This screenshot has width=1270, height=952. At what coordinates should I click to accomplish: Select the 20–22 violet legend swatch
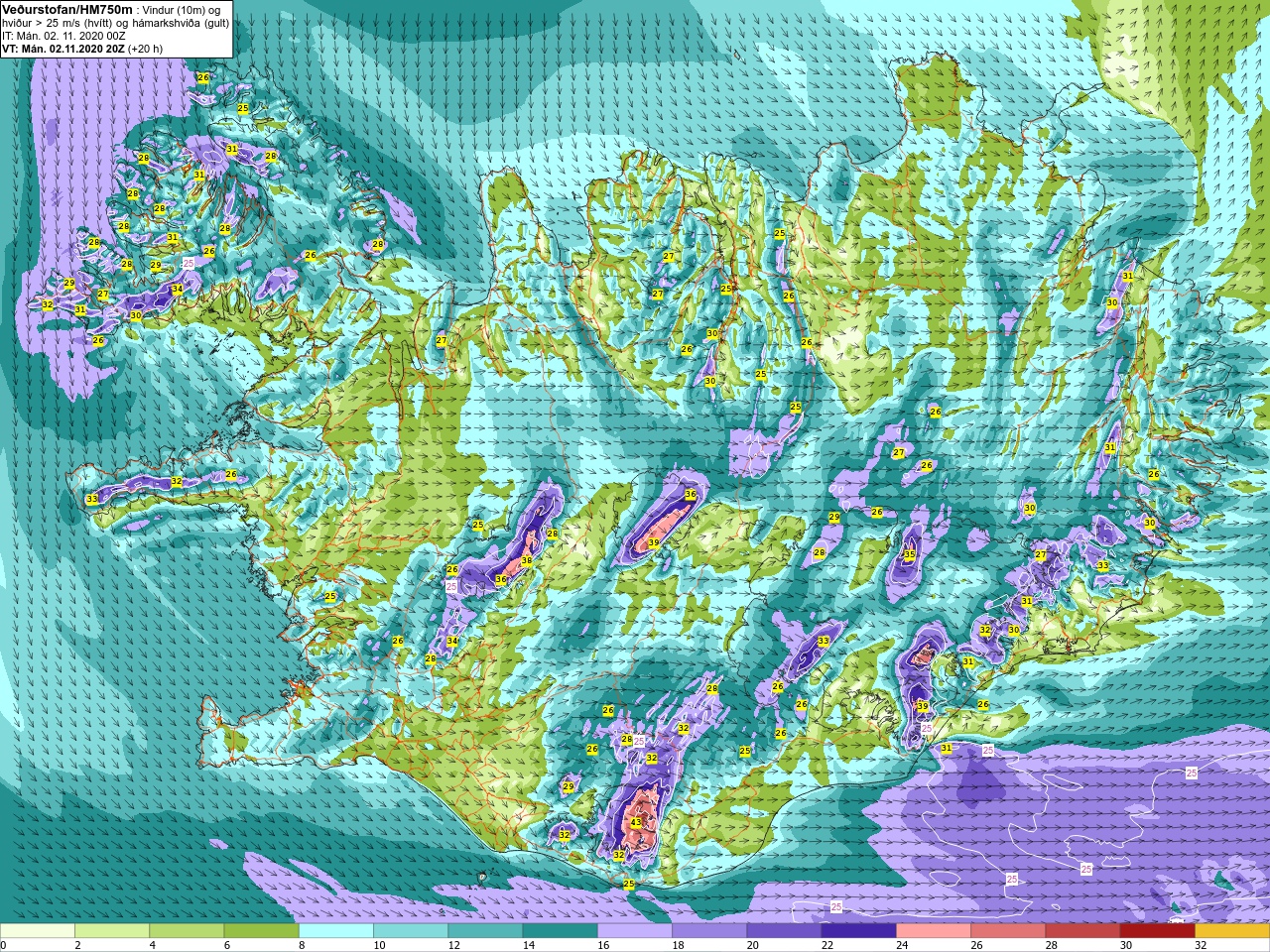click(x=784, y=930)
